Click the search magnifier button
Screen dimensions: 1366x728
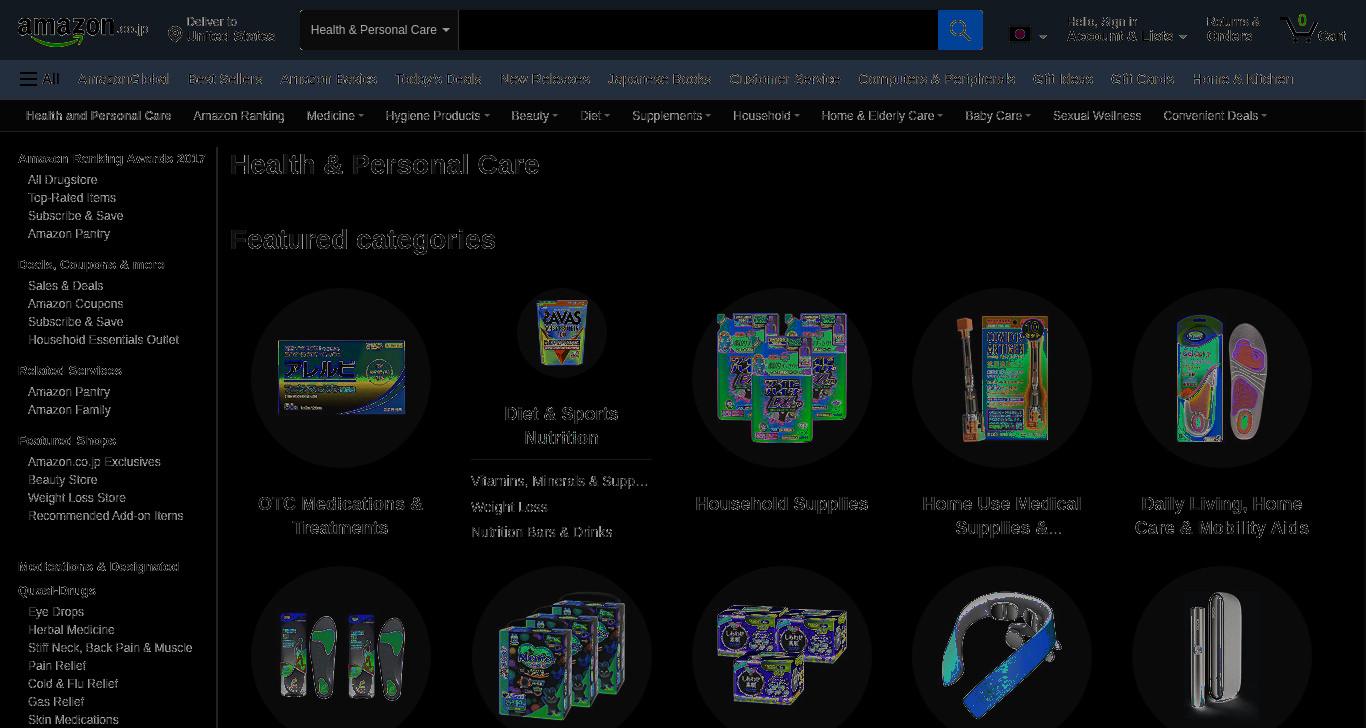960,30
